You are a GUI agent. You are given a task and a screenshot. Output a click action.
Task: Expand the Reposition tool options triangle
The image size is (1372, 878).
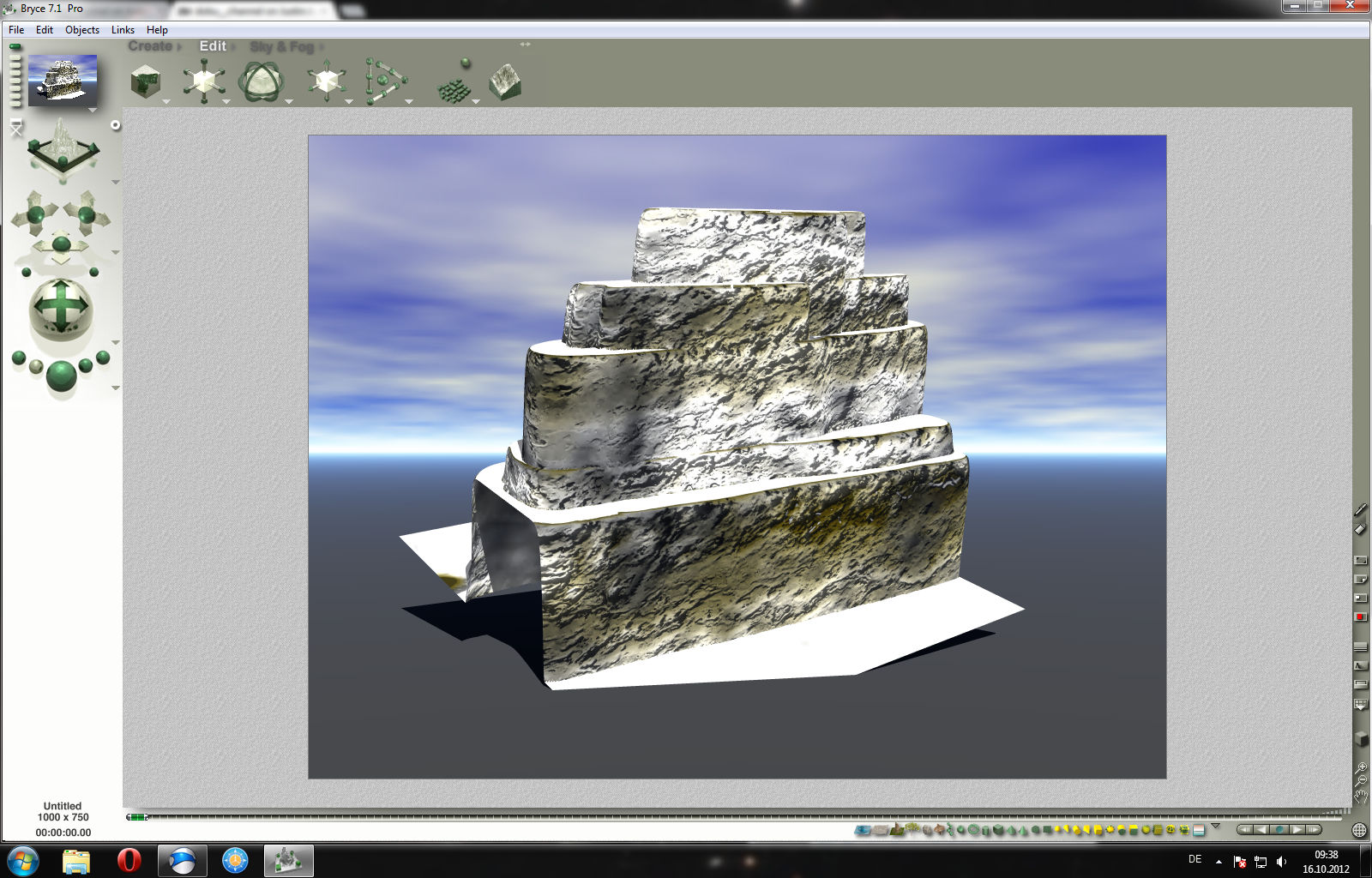(x=349, y=102)
